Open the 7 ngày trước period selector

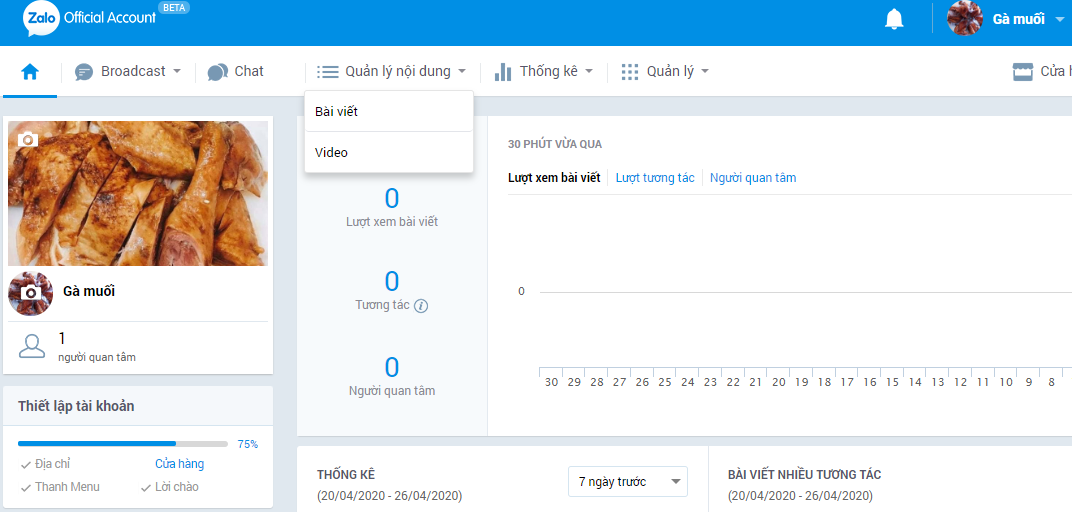point(627,482)
